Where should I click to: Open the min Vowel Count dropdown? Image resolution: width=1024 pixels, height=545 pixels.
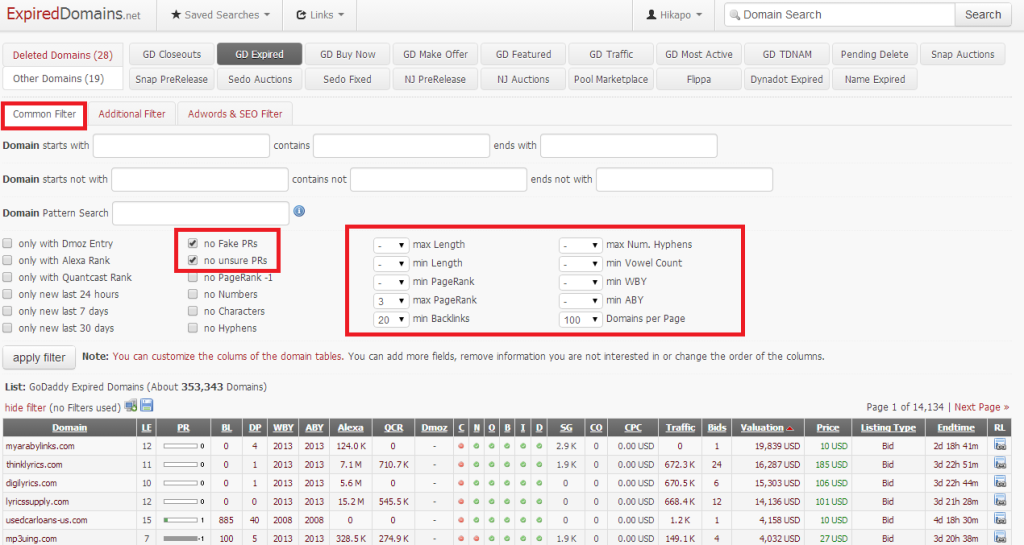pyautogui.click(x=580, y=264)
